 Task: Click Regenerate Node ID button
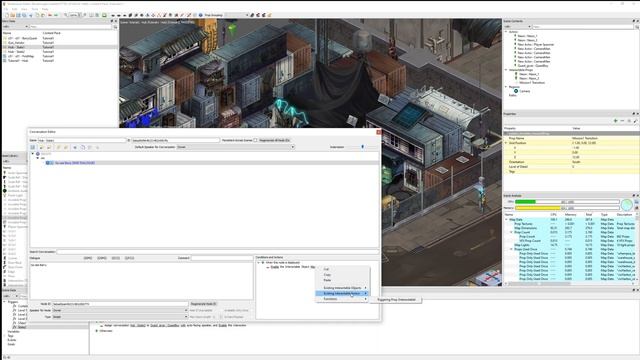point(203,304)
